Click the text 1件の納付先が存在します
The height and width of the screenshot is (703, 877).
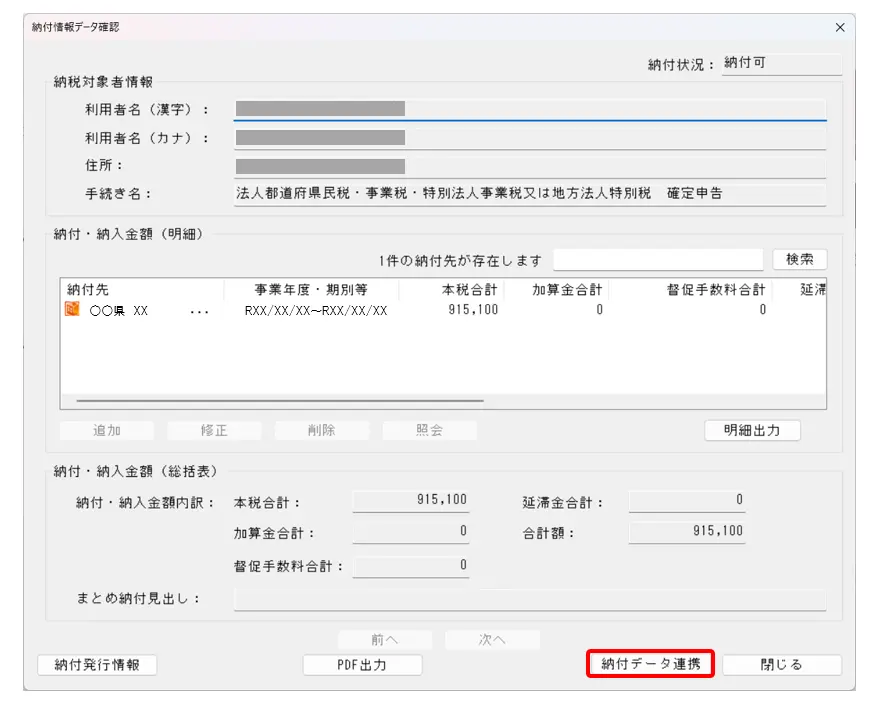(x=460, y=261)
